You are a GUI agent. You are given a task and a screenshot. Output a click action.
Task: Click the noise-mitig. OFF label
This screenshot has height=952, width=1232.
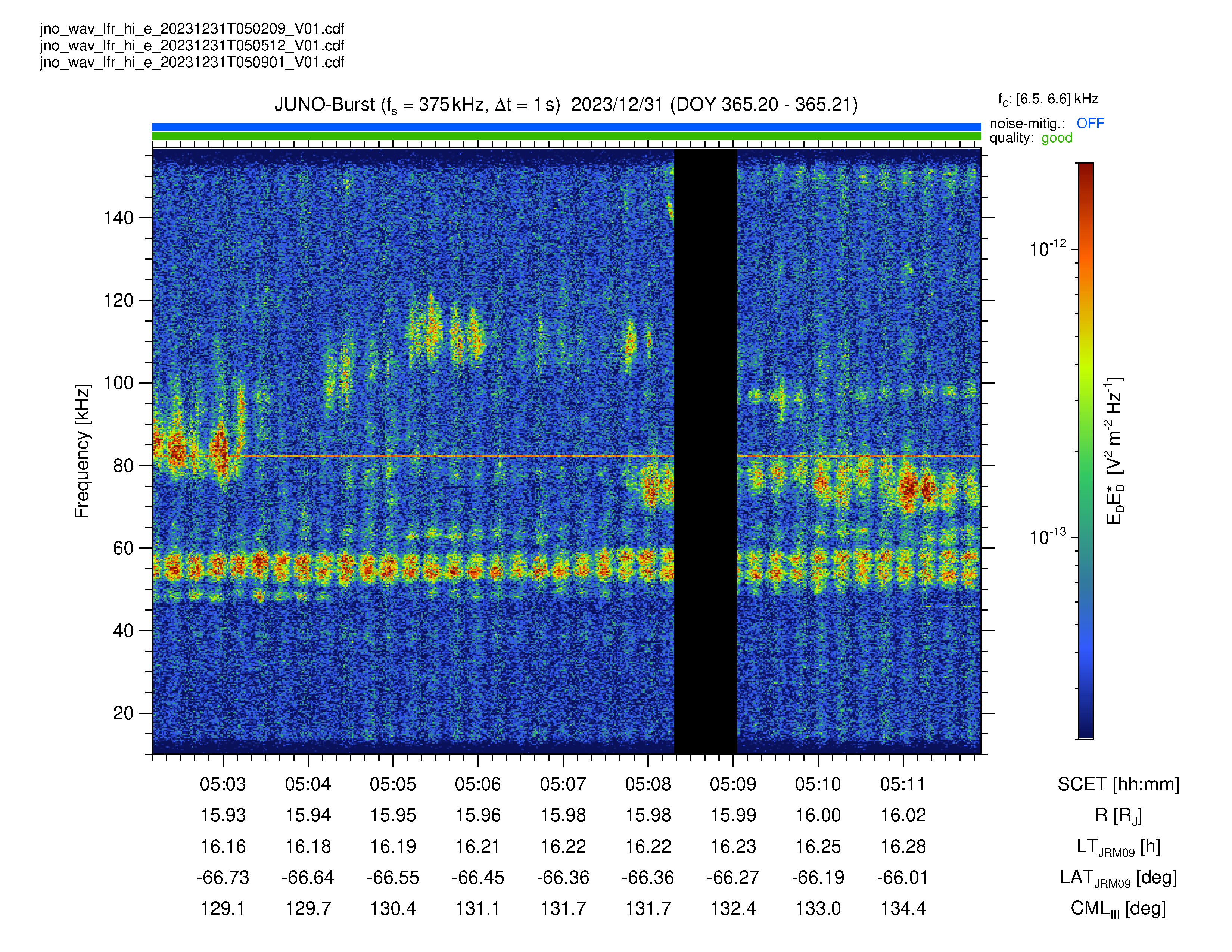(1047, 124)
